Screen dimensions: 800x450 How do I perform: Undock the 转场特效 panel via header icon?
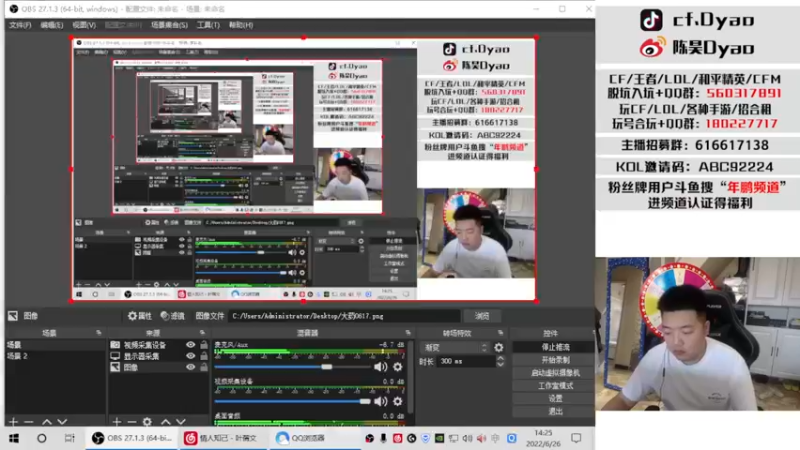(x=501, y=333)
